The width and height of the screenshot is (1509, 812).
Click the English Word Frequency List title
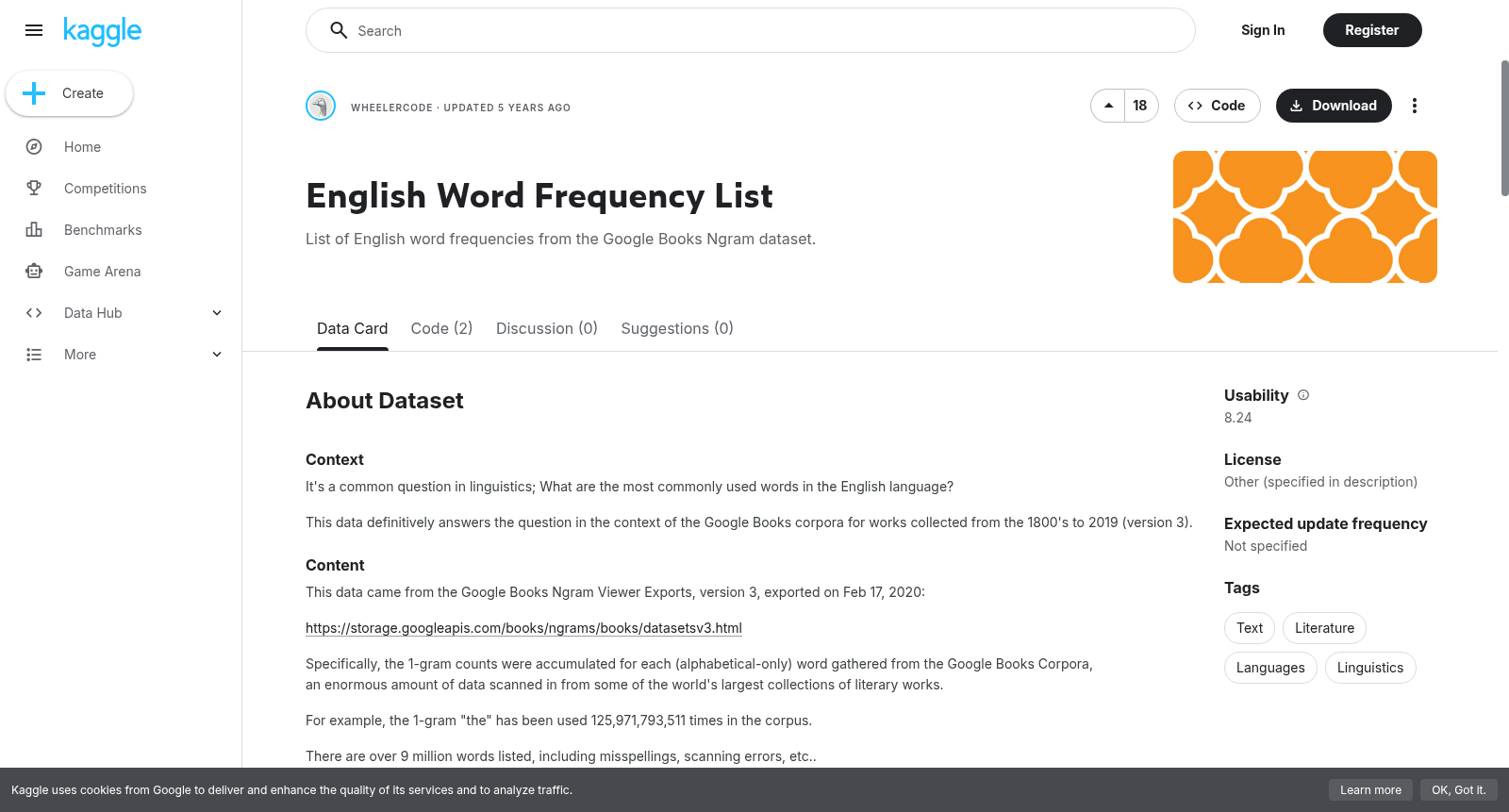pyautogui.click(x=539, y=196)
